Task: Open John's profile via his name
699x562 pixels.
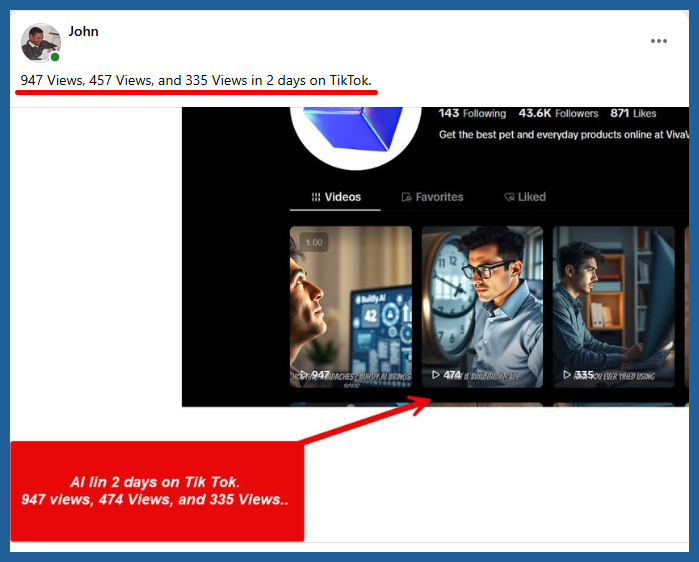Action: point(83,31)
